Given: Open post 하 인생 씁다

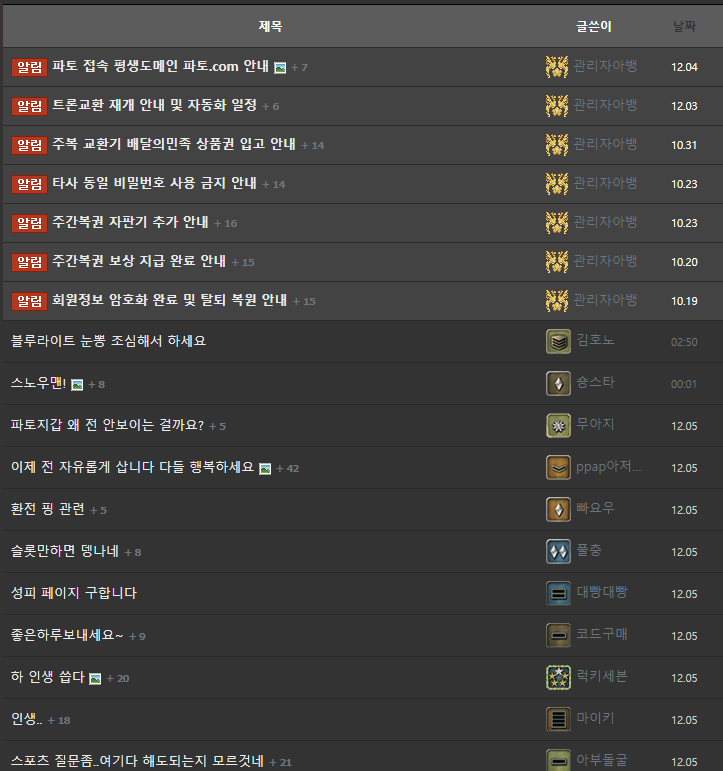Looking at the screenshot, I should [48, 678].
